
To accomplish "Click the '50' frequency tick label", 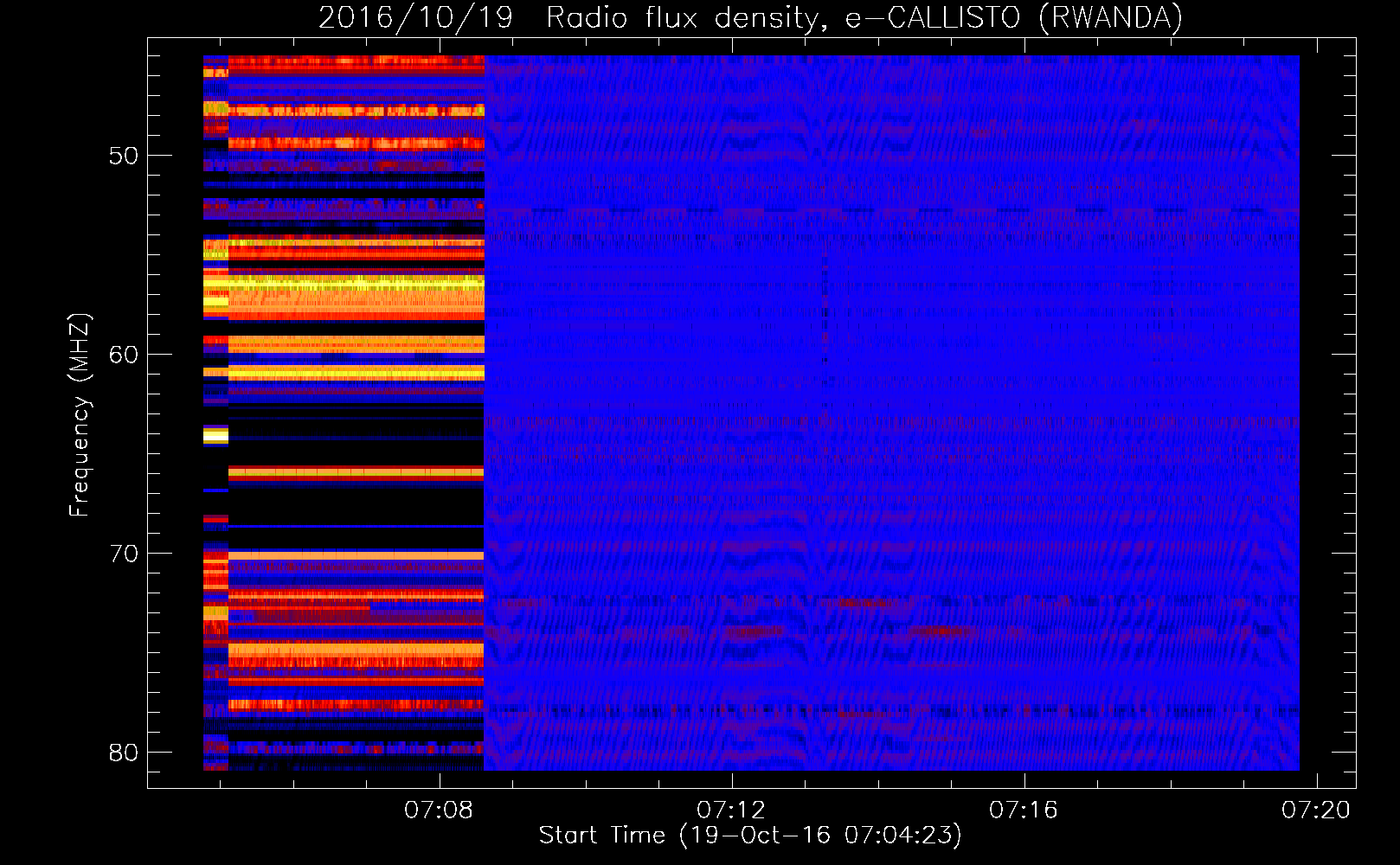I will (124, 157).
